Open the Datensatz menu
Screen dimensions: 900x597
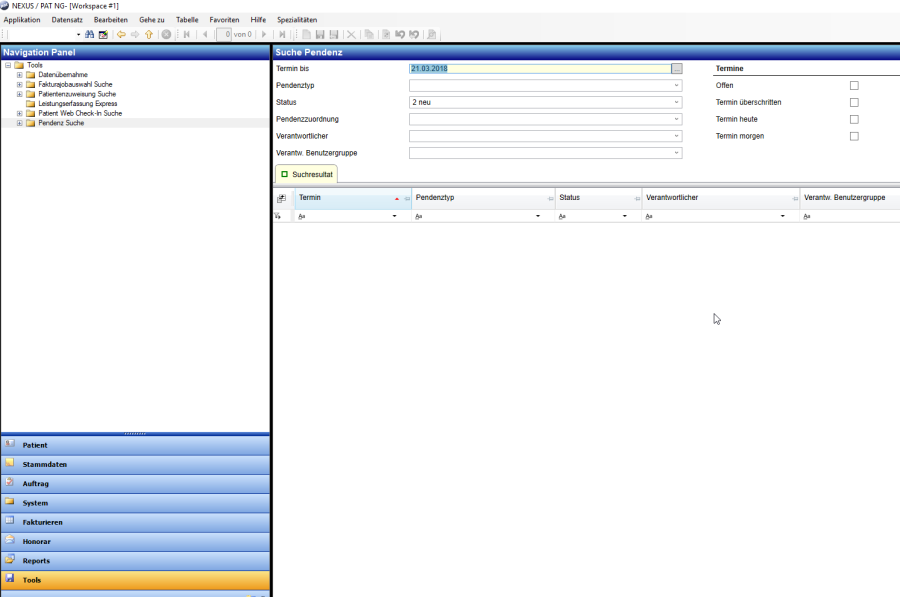point(67,20)
